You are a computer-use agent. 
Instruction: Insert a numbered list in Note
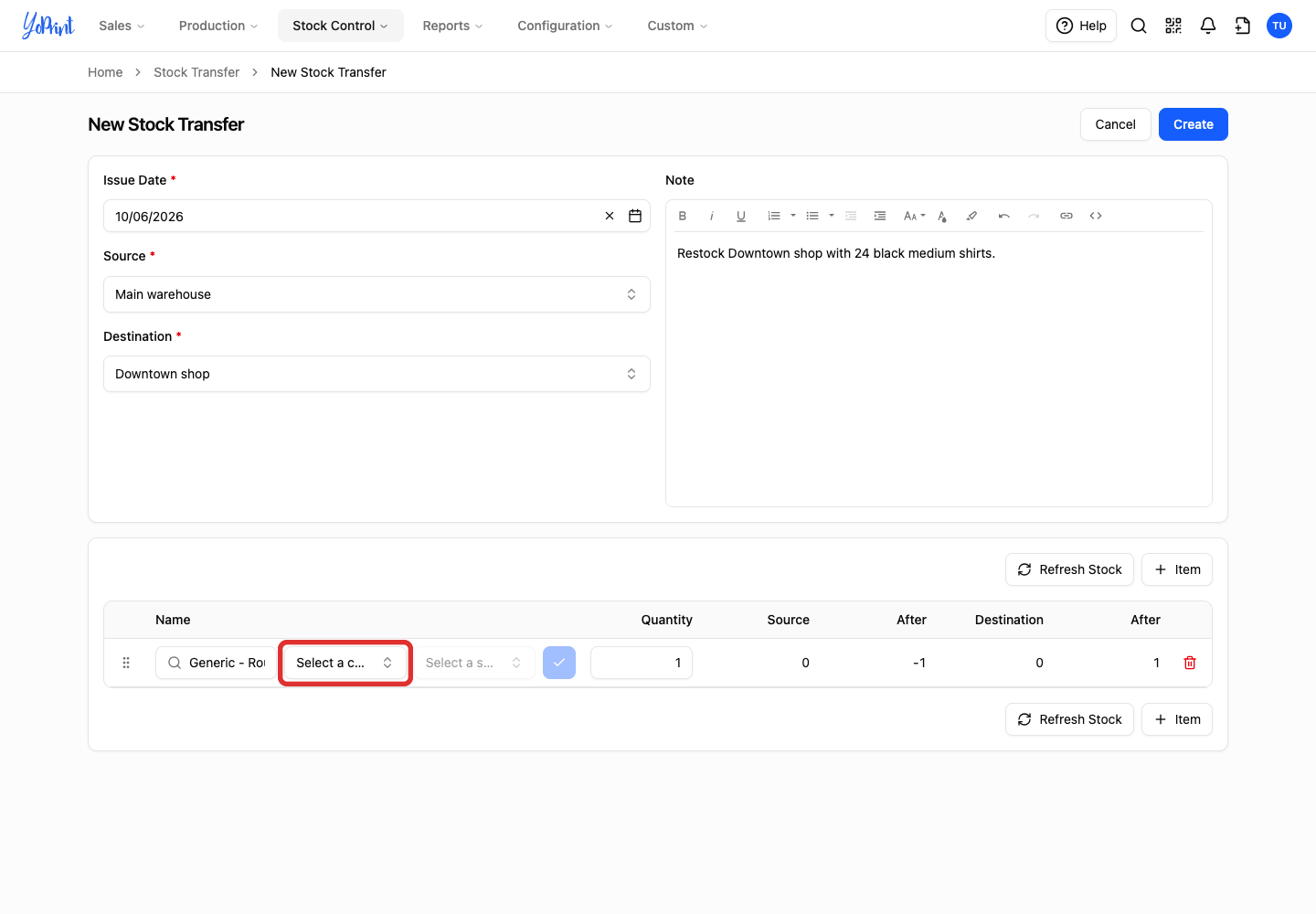(x=774, y=216)
